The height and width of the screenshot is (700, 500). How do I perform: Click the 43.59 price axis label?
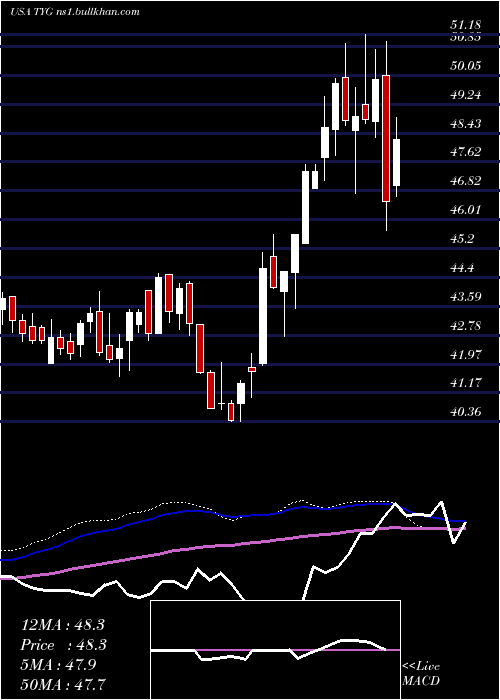(x=465, y=296)
